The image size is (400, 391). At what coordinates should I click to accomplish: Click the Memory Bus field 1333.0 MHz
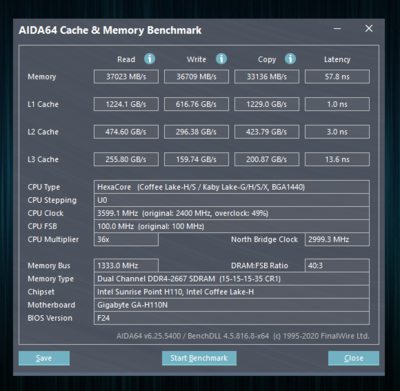click(x=126, y=266)
